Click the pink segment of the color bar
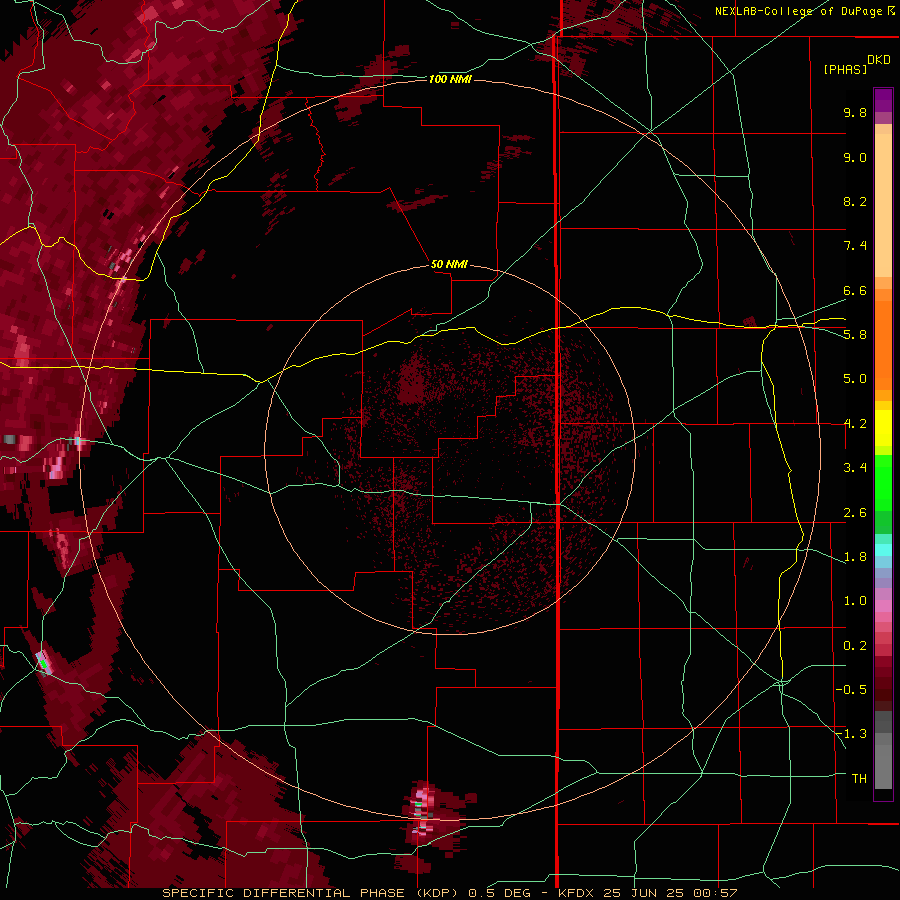 883,606
